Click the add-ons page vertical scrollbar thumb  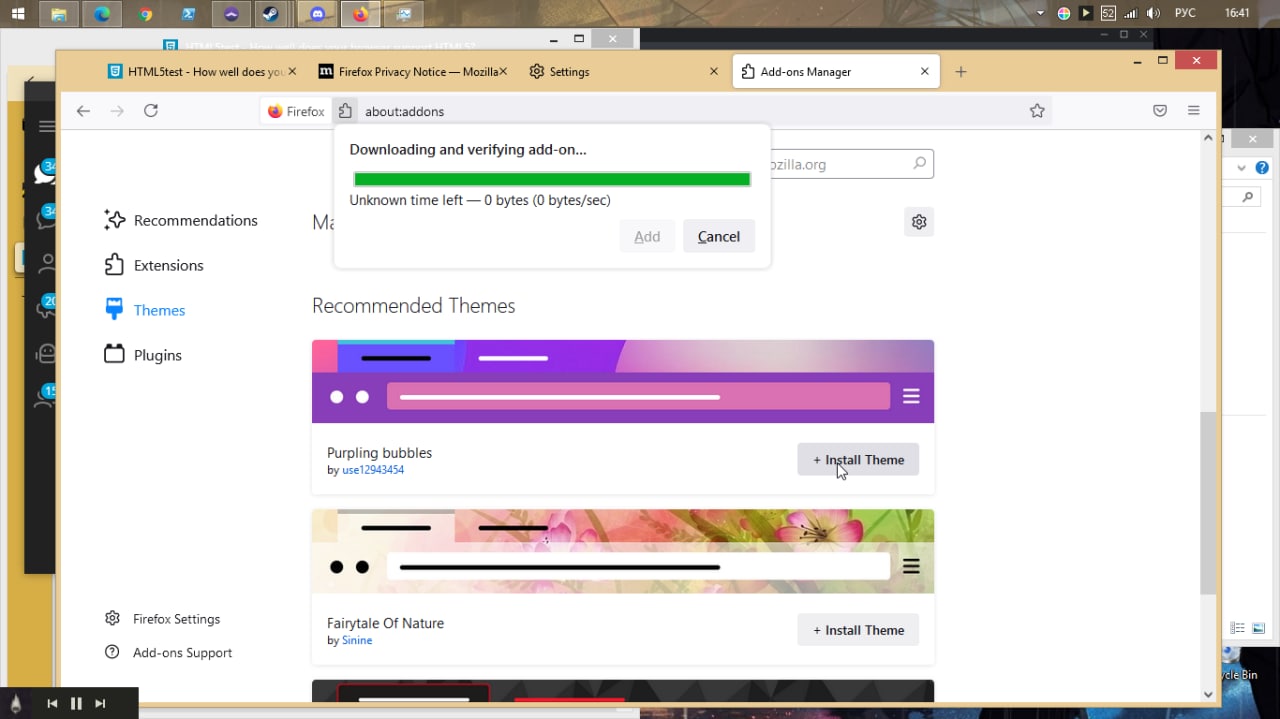tap(1208, 503)
